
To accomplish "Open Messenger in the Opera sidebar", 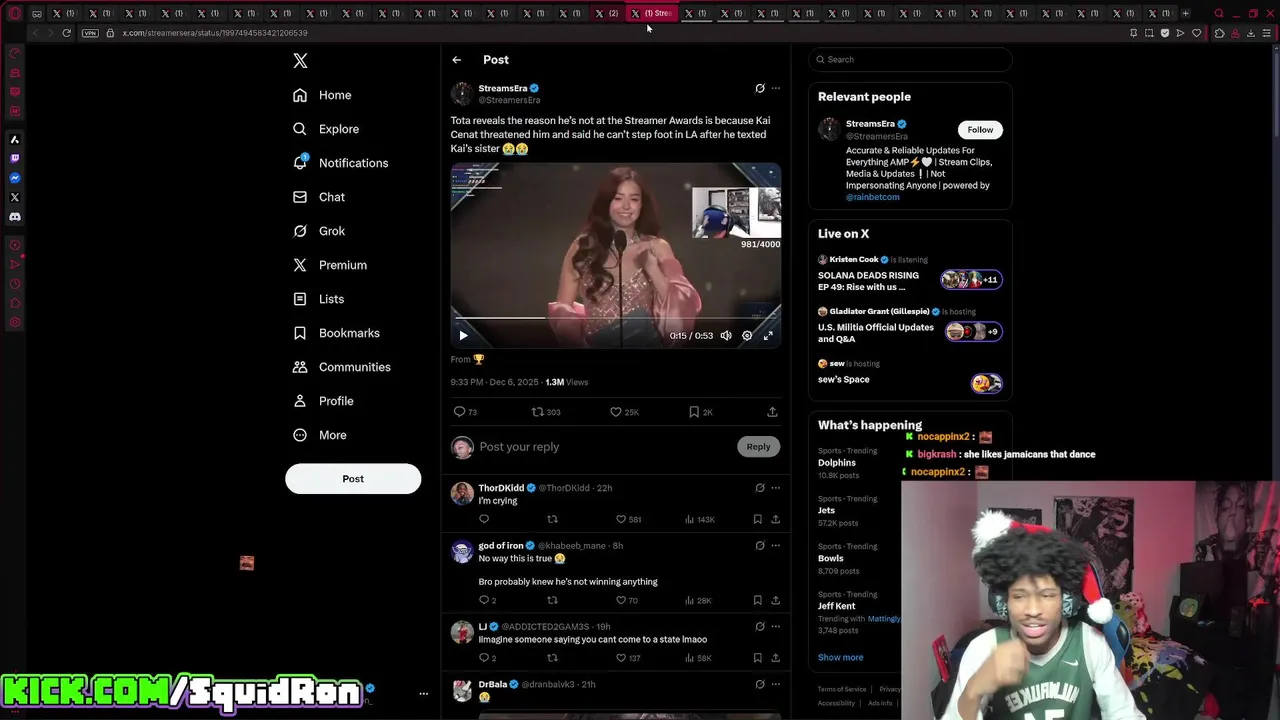I will 15,178.
